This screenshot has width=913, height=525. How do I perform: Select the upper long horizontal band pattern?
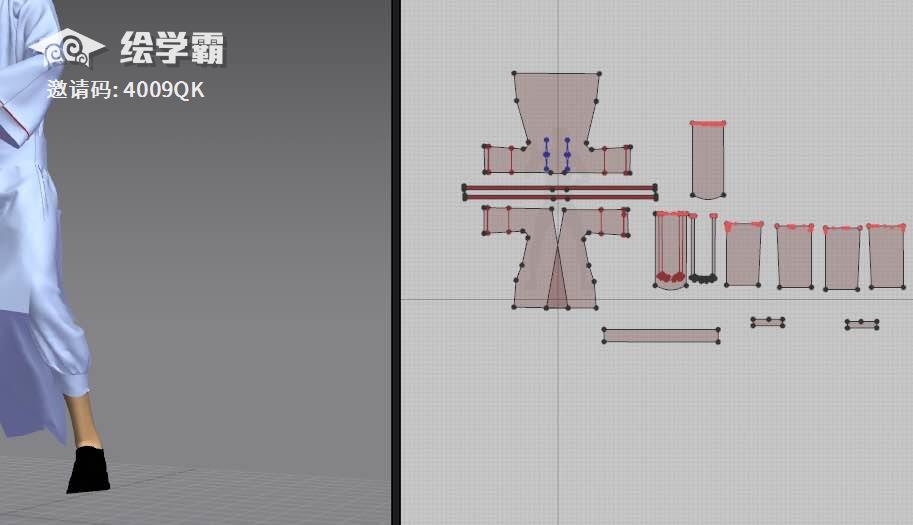559,188
